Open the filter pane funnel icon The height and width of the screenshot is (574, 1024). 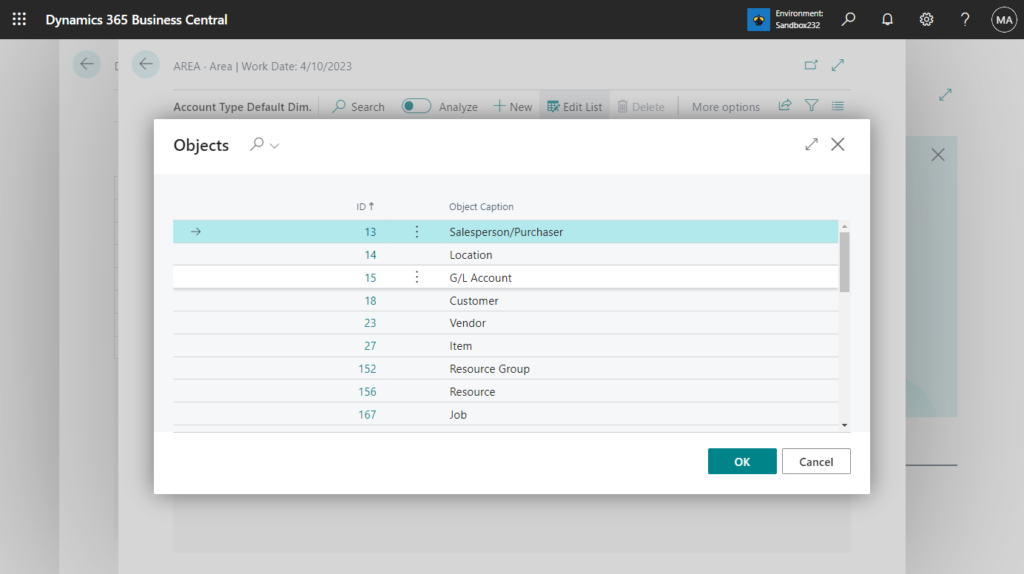click(811, 105)
